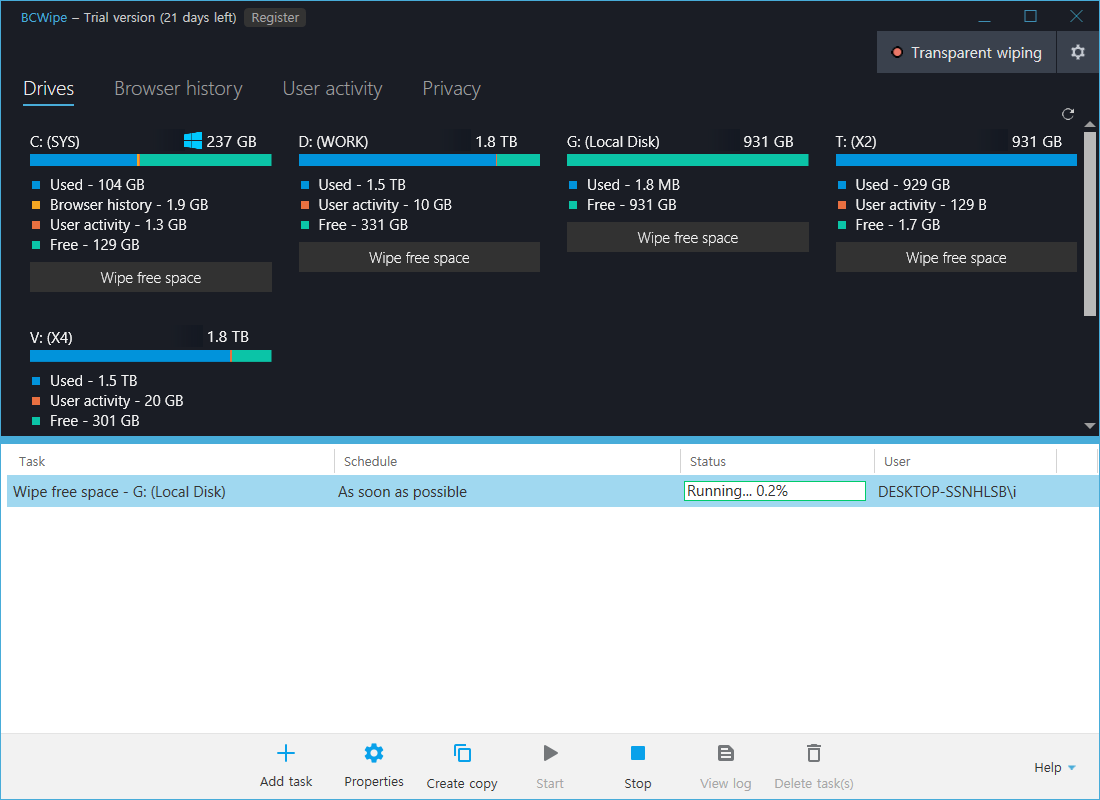This screenshot has width=1100, height=800.
Task: Click 'User activity - 1.3 GB' on C:
Action: point(119,225)
